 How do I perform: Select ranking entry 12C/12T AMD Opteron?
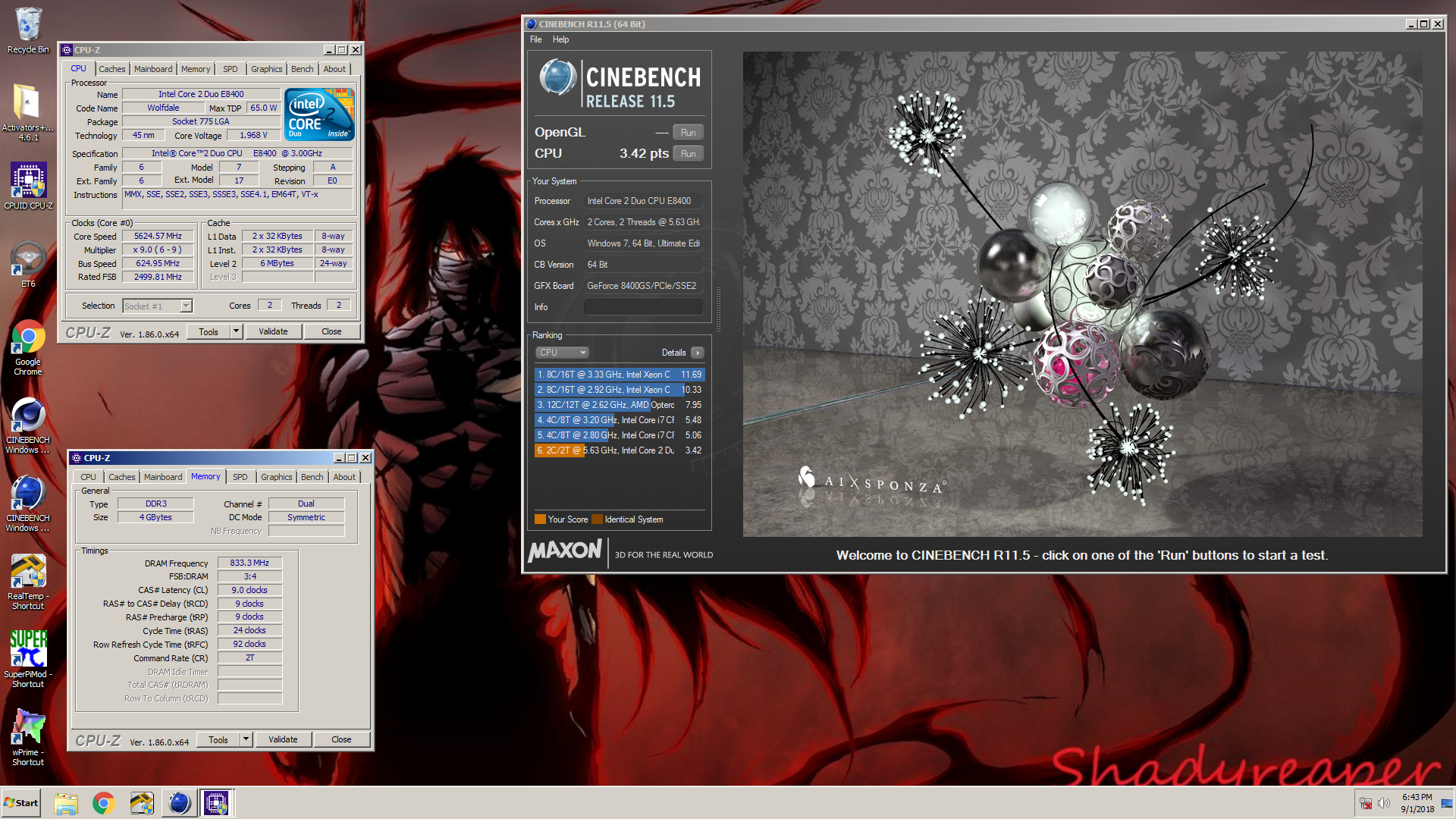coord(620,405)
